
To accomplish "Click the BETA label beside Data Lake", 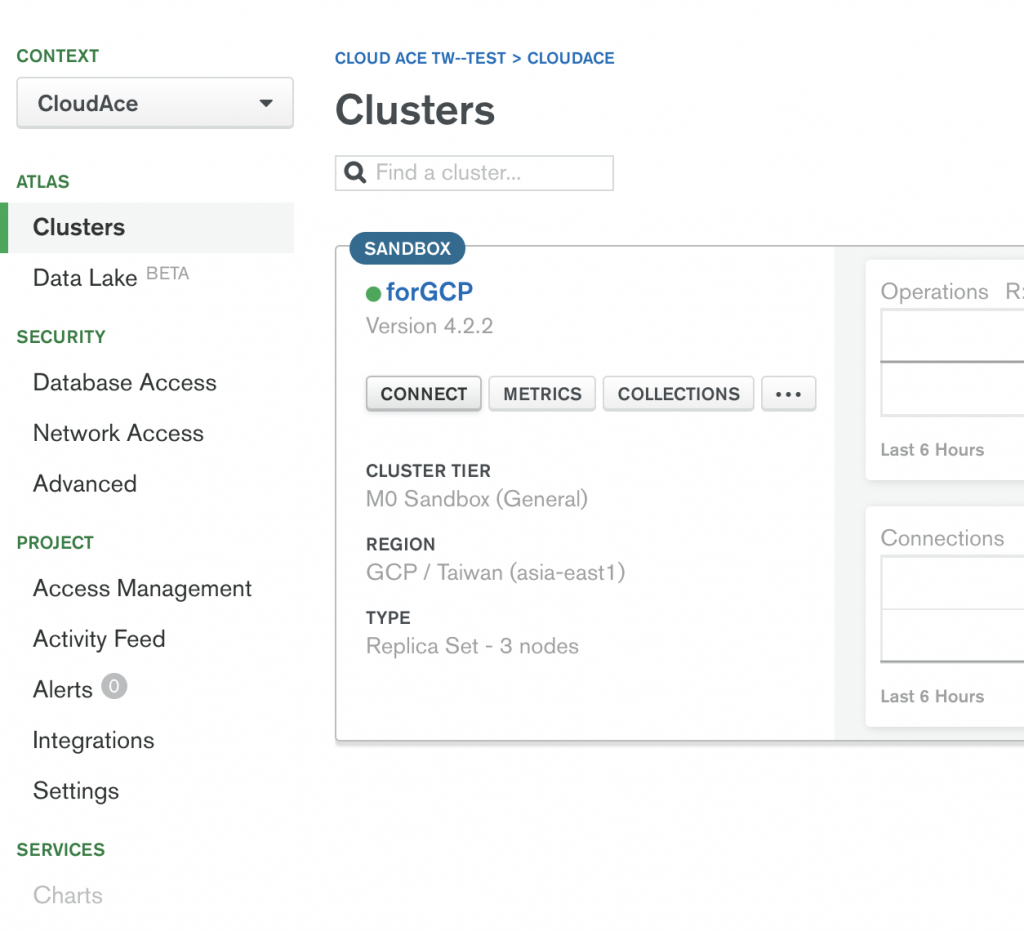I will (168, 273).
